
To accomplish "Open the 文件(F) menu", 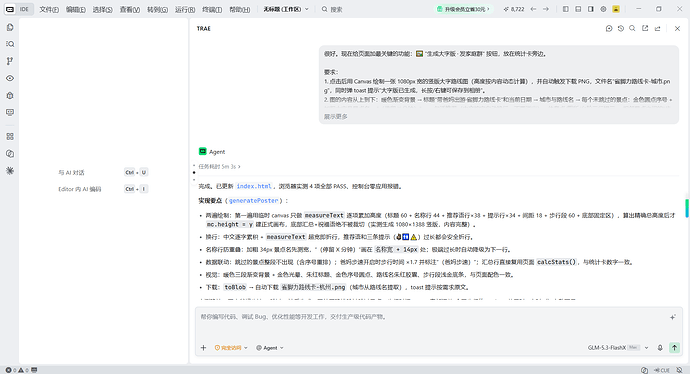I will [49, 9].
